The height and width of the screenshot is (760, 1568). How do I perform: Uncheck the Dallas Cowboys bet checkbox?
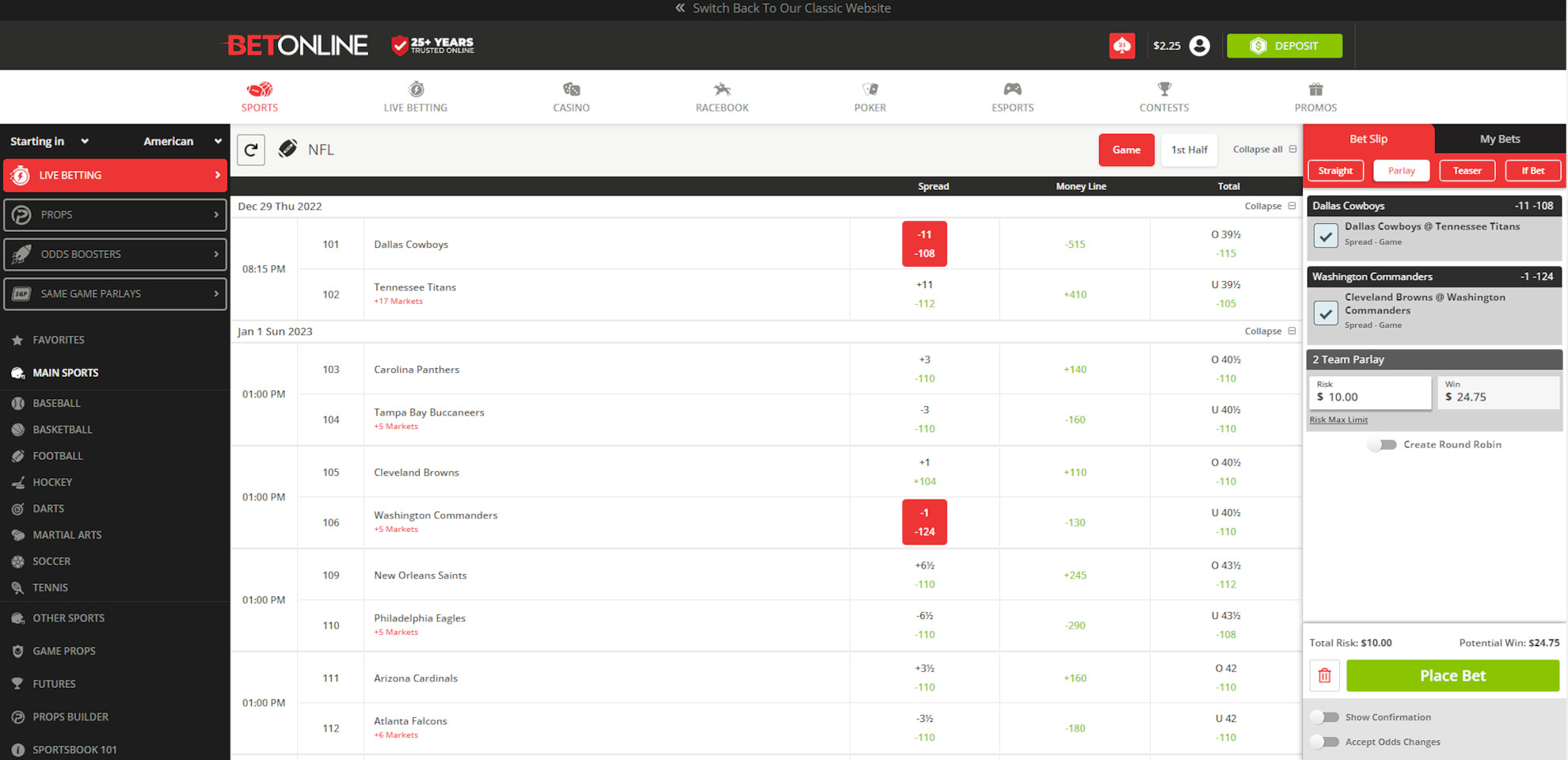point(1326,235)
